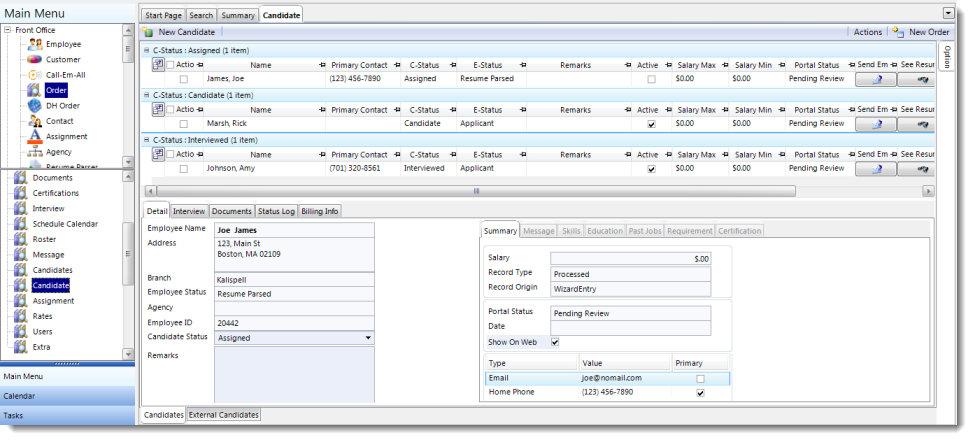Switch to the Interview tab
This screenshot has width=972, height=440.
(189, 211)
